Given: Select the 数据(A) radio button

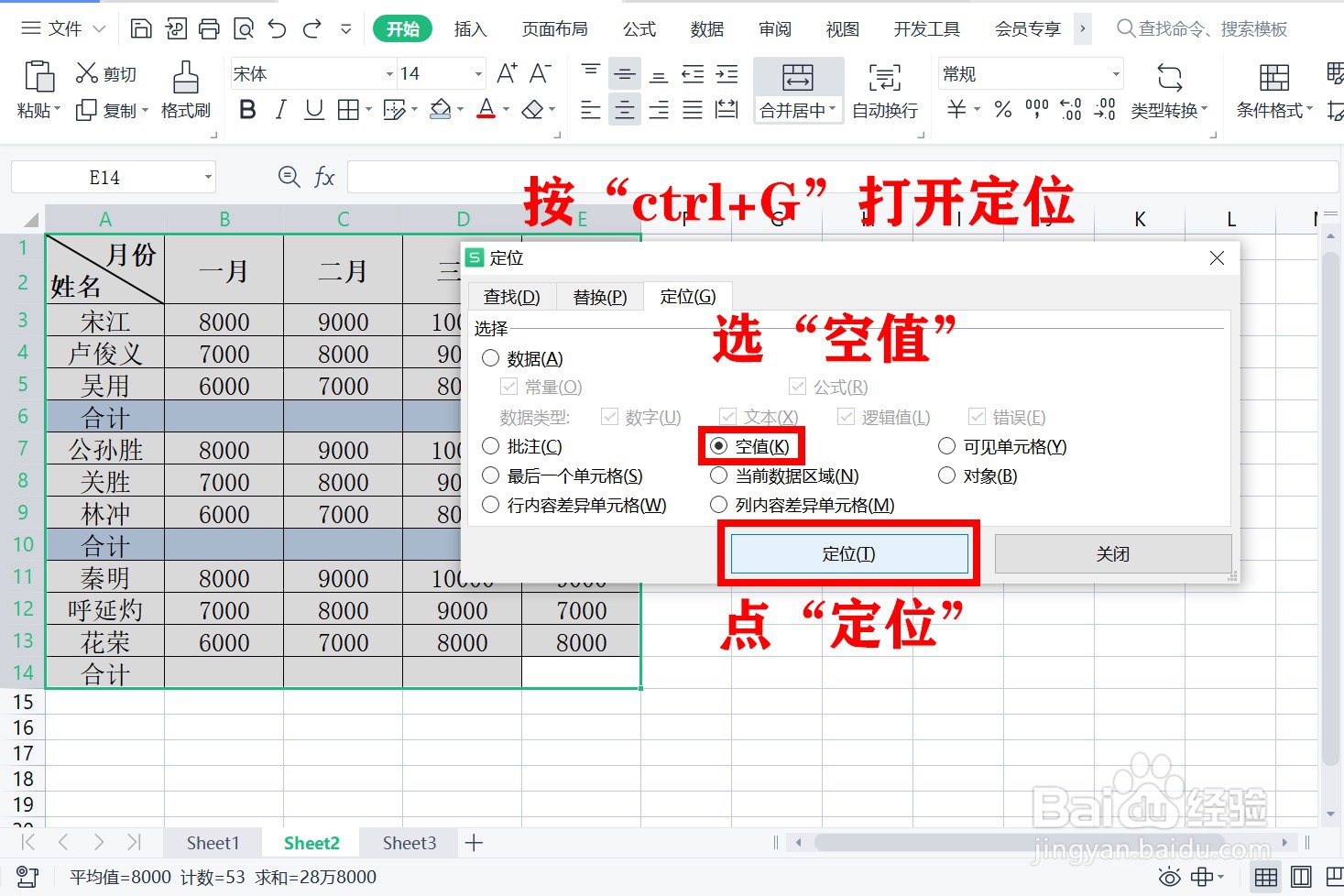Looking at the screenshot, I should pyautogui.click(x=490, y=358).
